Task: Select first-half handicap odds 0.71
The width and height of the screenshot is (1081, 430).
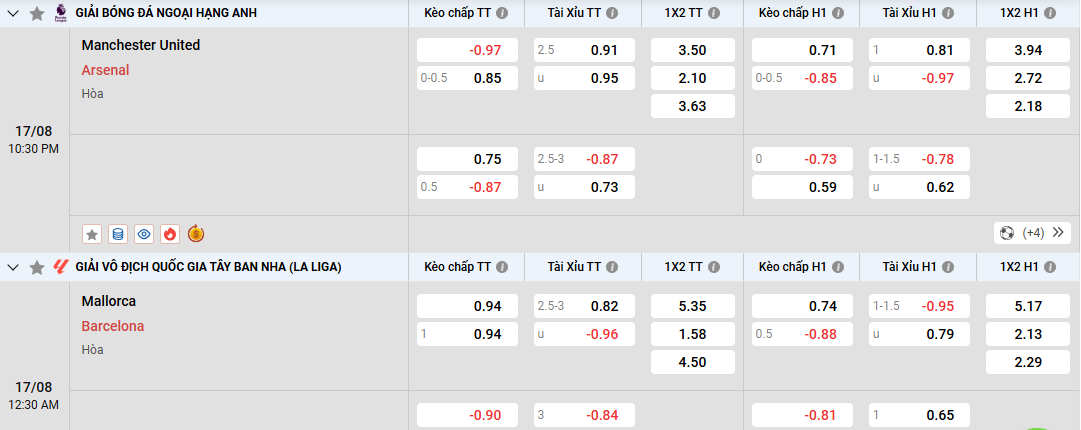Action: tap(802, 50)
